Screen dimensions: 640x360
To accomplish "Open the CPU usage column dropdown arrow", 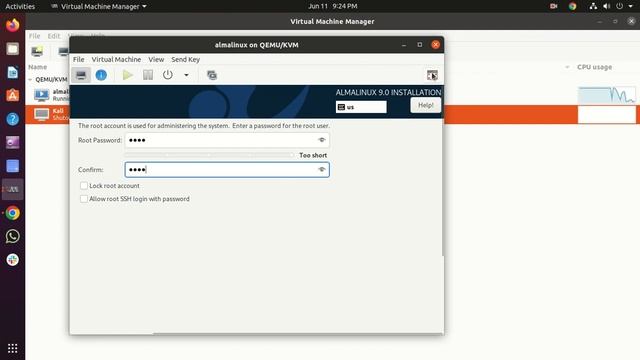I will pyautogui.click(x=567, y=67).
